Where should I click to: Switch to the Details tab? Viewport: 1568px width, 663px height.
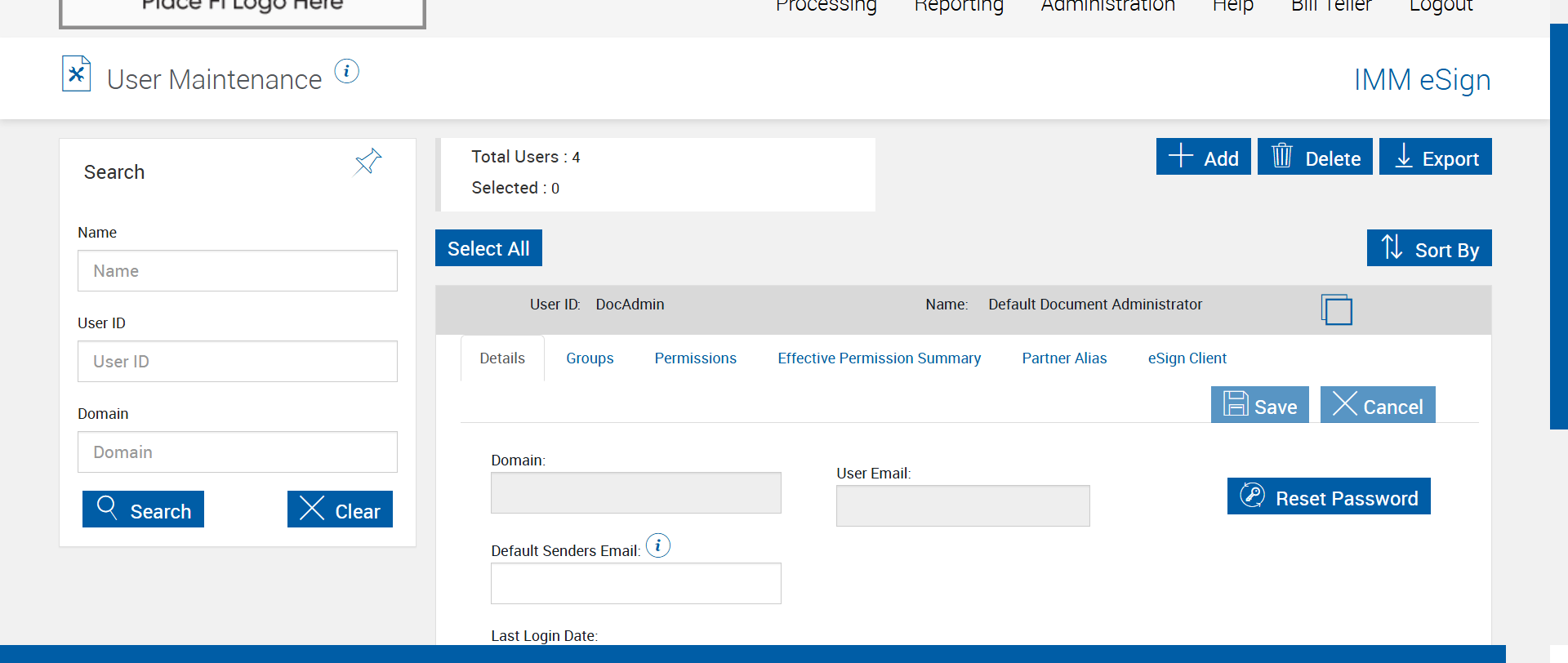coord(502,358)
